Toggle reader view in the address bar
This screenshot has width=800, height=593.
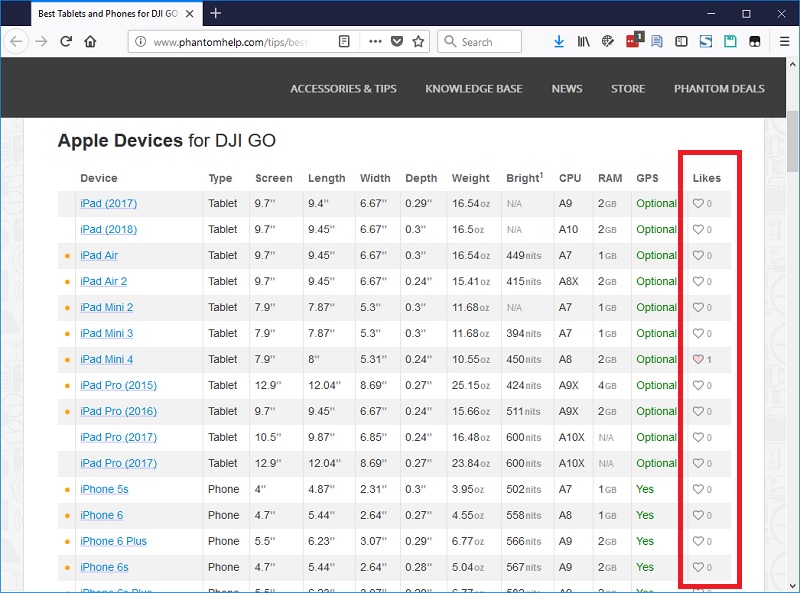click(344, 41)
